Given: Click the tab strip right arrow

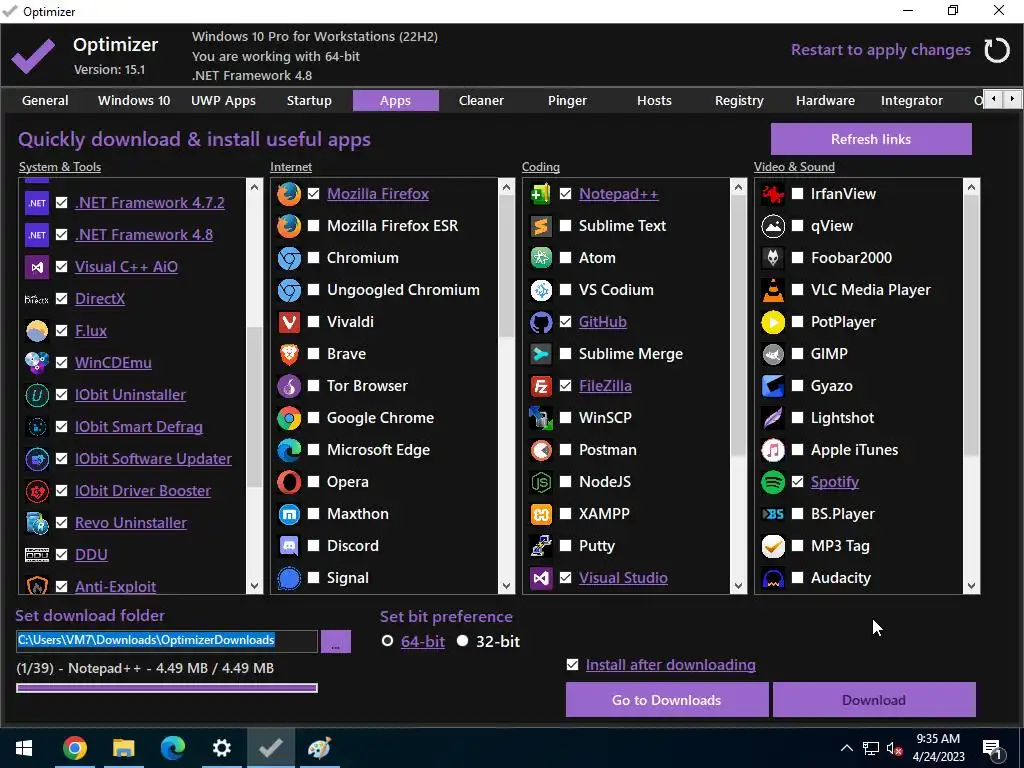Looking at the screenshot, I should coord(1012,99).
